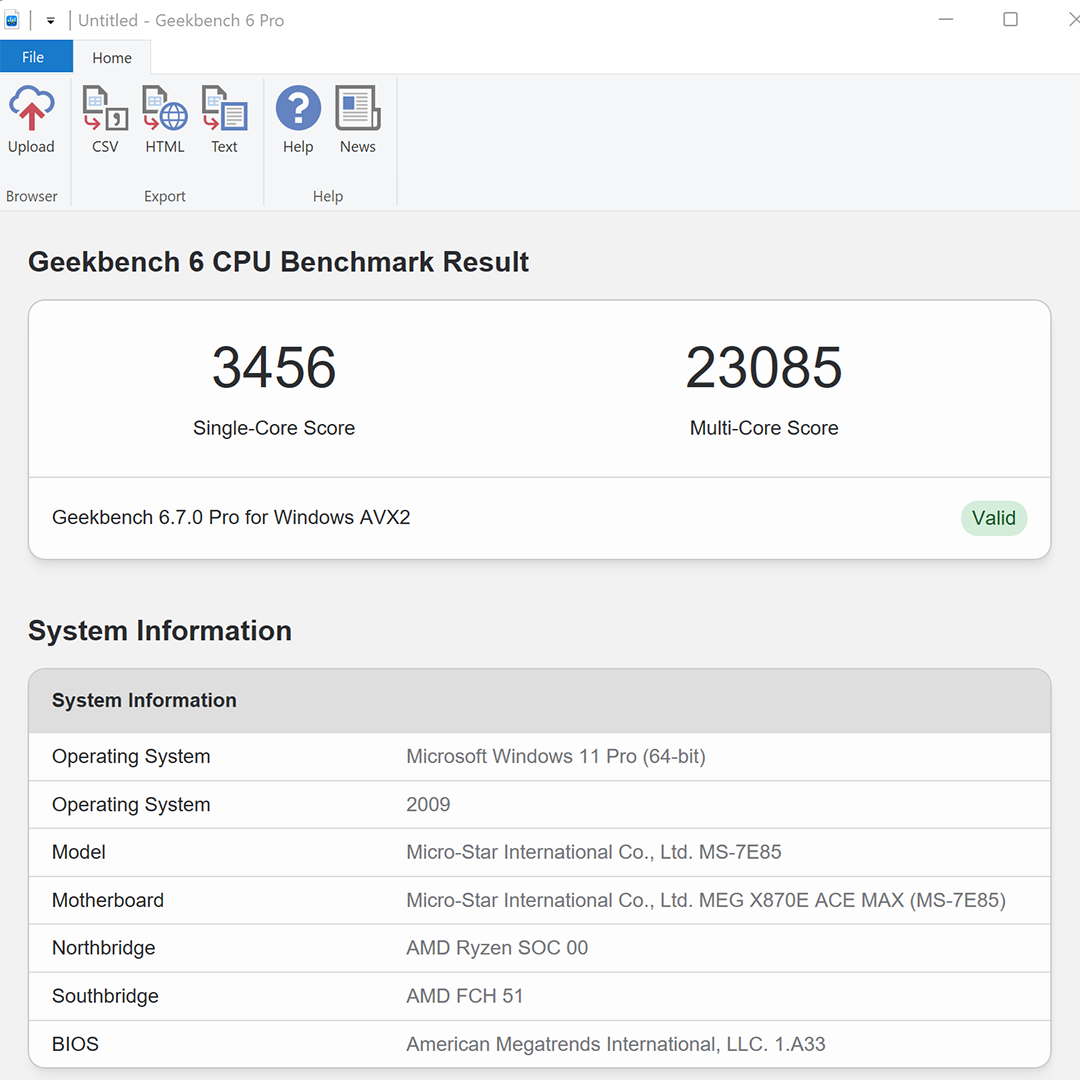Switch to the Home ribbon tab
Image resolution: width=1080 pixels, height=1080 pixels.
pos(111,57)
